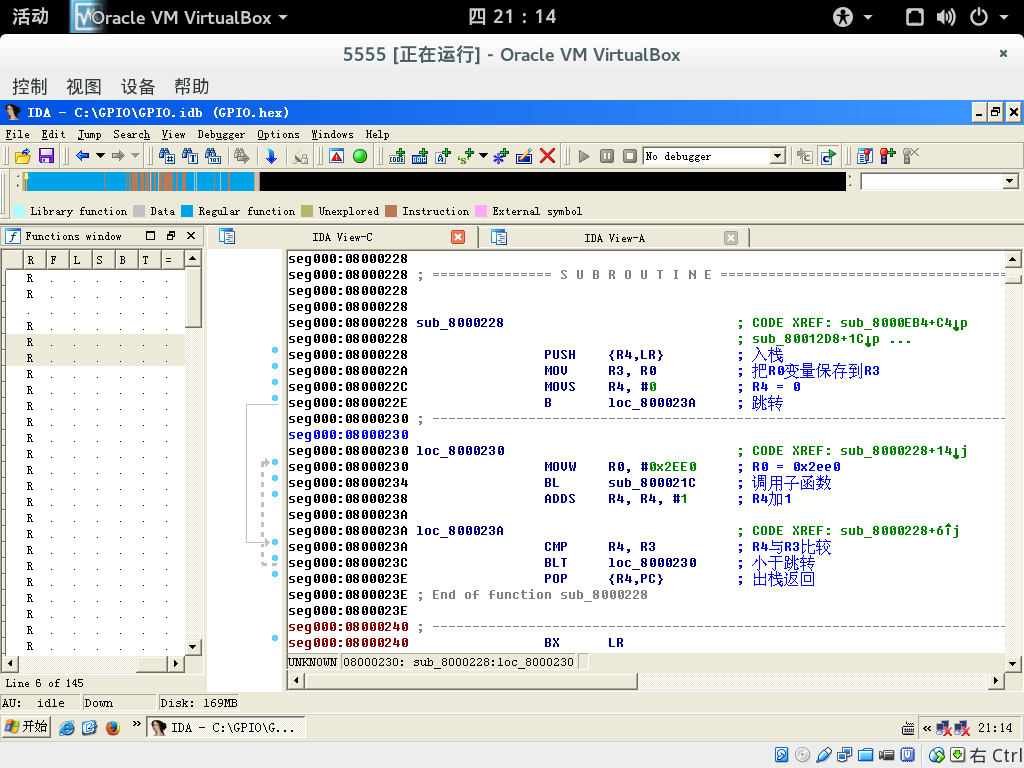The image size is (1024, 768).
Task: Jump forward with the gray right arrow
Action: click(118, 156)
